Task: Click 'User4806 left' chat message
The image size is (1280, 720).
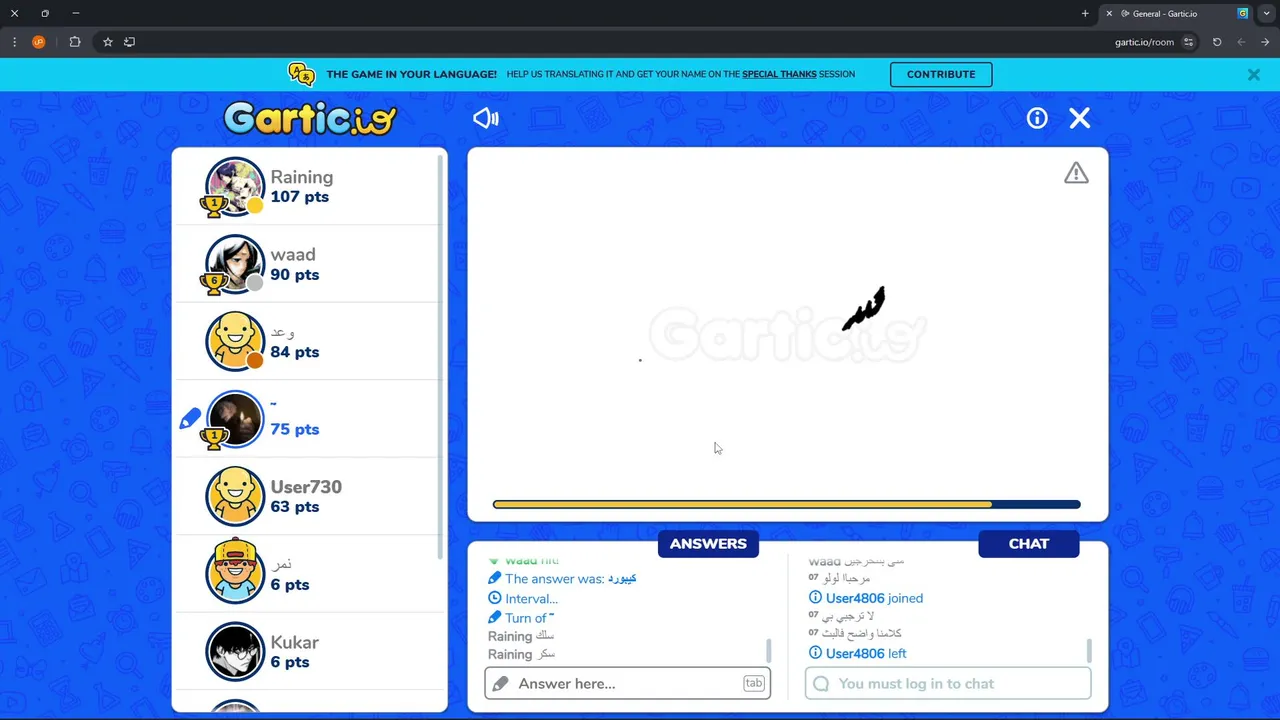Action: (x=858, y=653)
